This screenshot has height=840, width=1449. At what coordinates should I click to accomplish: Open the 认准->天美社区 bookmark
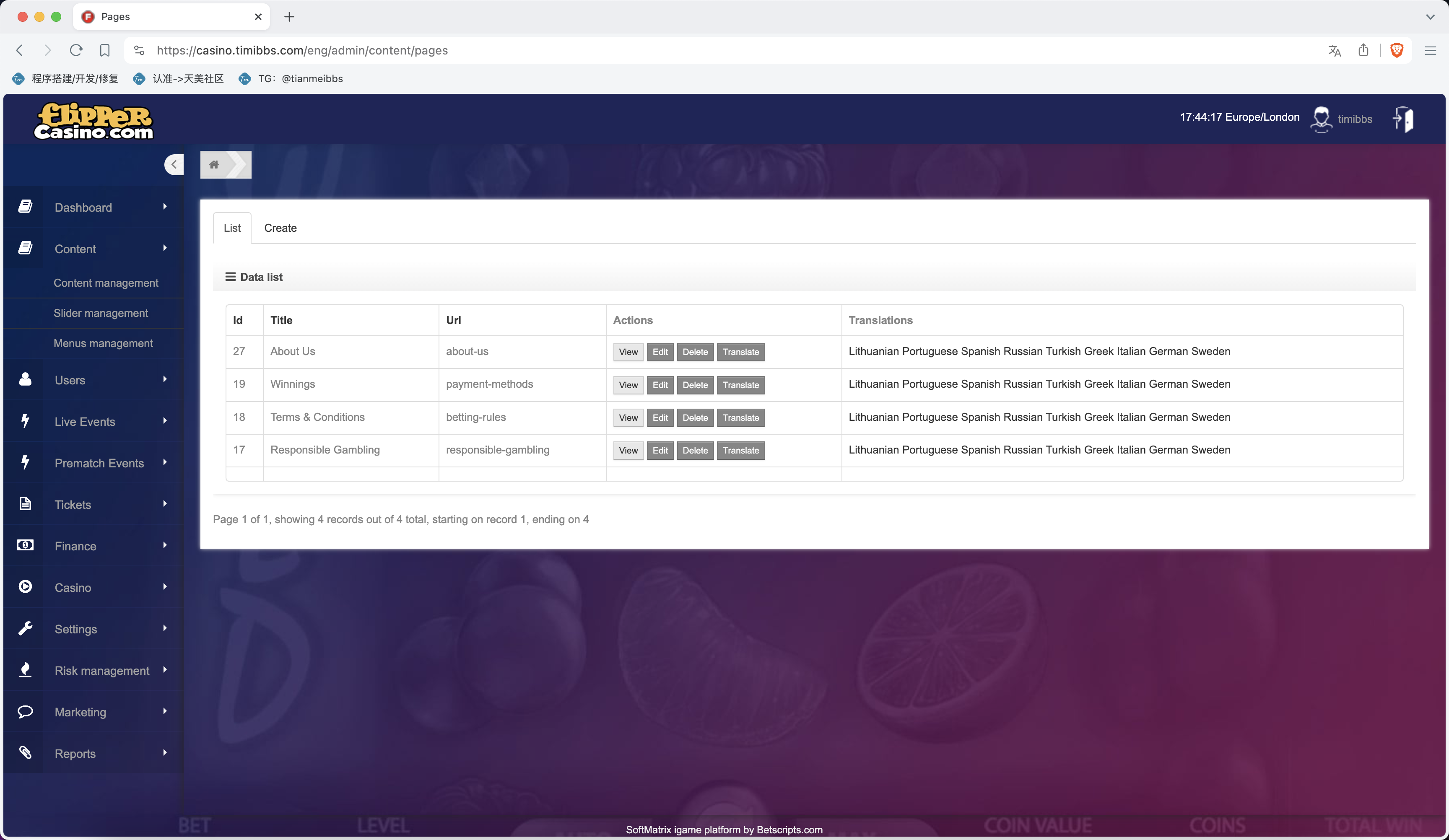click(x=178, y=78)
